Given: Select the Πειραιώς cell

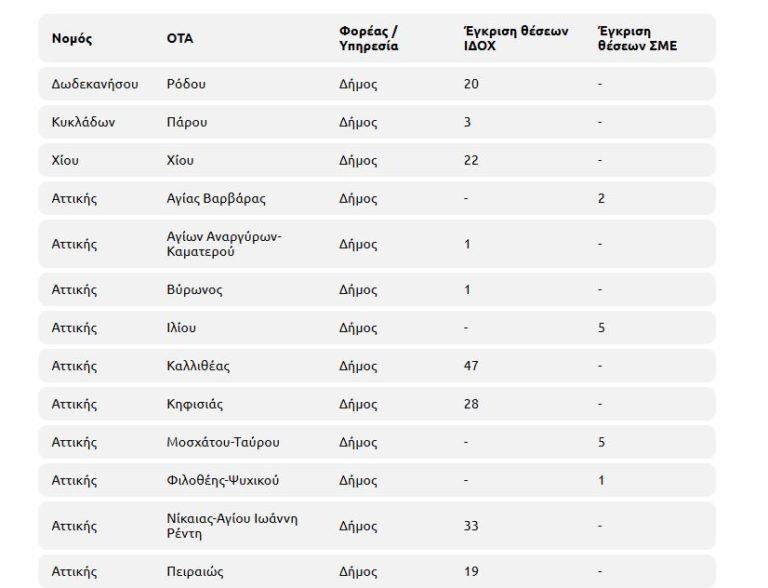Looking at the screenshot, I should 195,572.
